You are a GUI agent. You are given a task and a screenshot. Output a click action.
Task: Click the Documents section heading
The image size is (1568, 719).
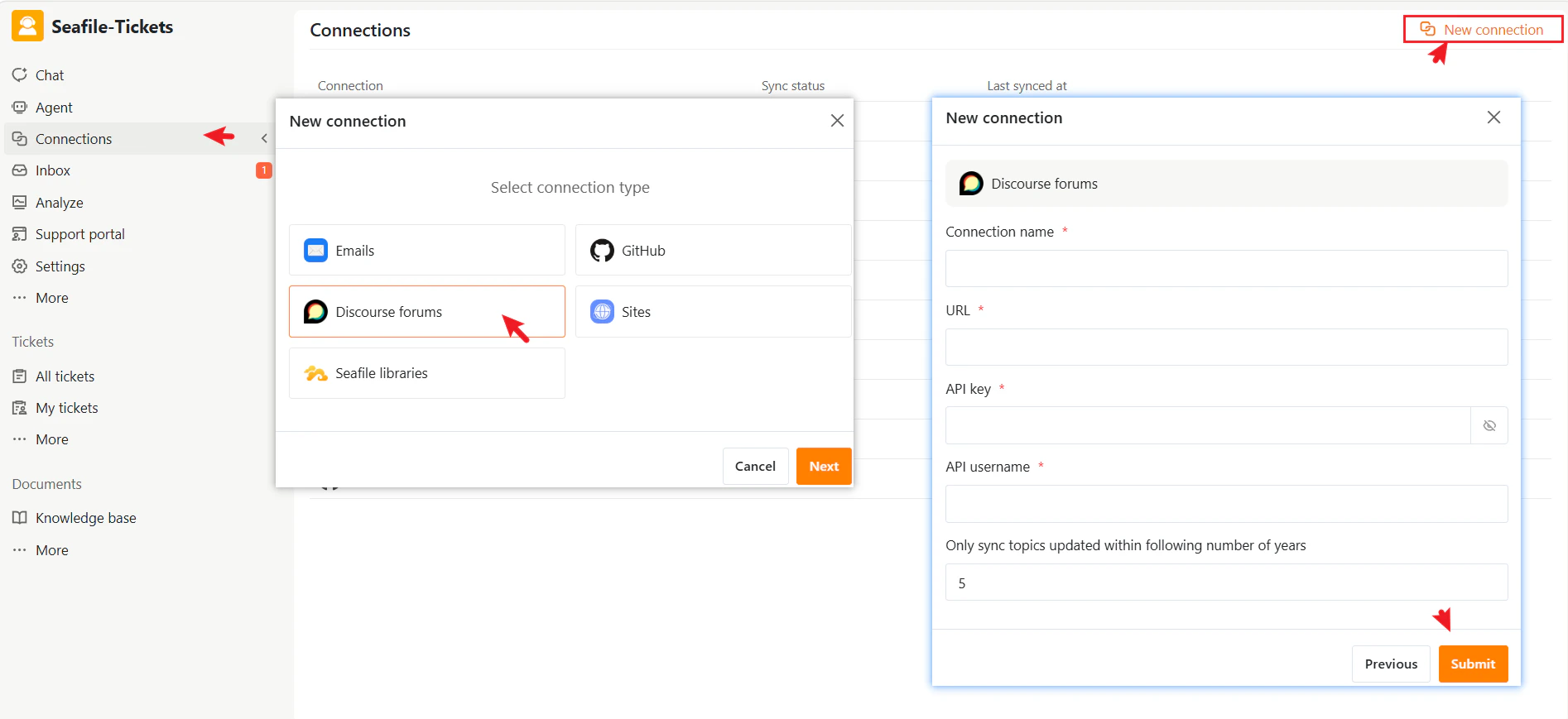point(46,484)
